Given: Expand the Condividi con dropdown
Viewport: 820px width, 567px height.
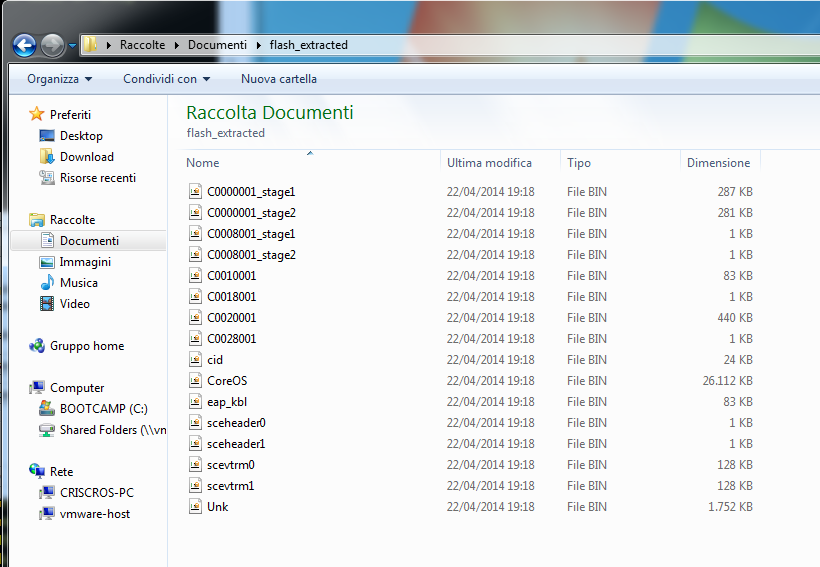Looking at the screenshot, I should tap(166, 79).
